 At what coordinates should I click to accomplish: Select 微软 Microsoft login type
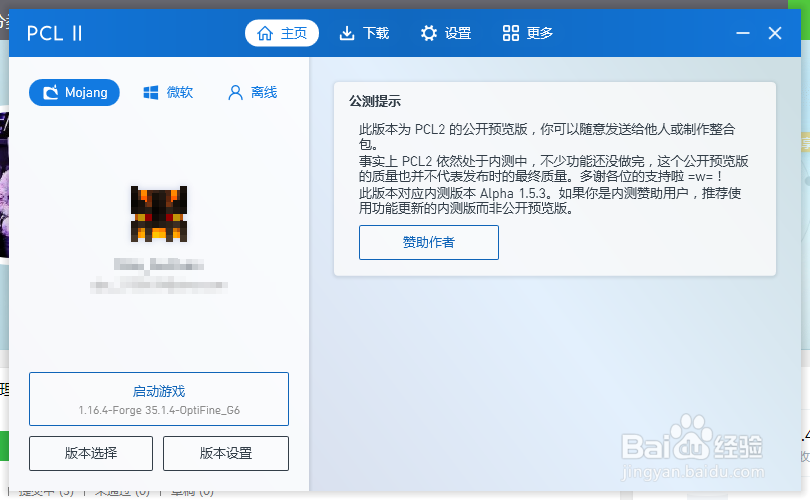(x=168, y=92)
